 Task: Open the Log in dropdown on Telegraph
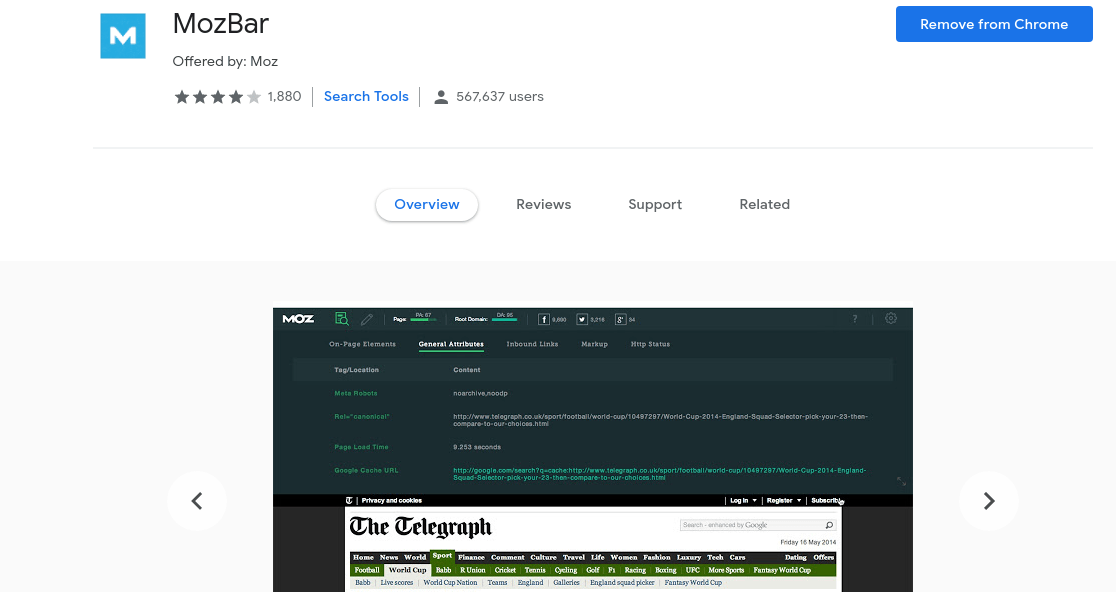point(743,501)
